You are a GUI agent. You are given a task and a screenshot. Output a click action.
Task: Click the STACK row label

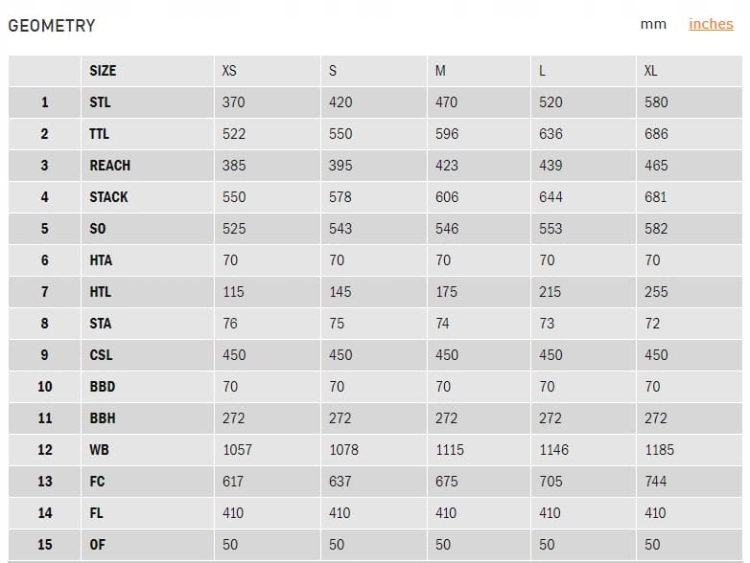point(109,197)
